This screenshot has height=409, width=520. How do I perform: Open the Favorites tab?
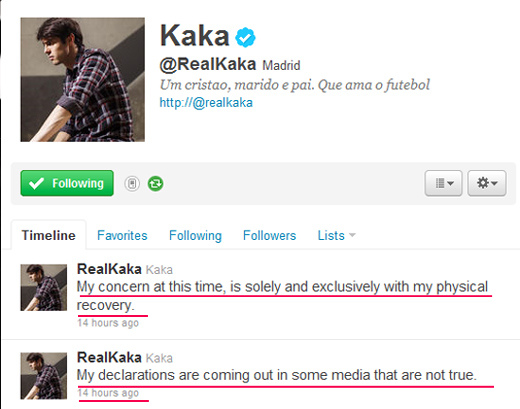[122, 235]
